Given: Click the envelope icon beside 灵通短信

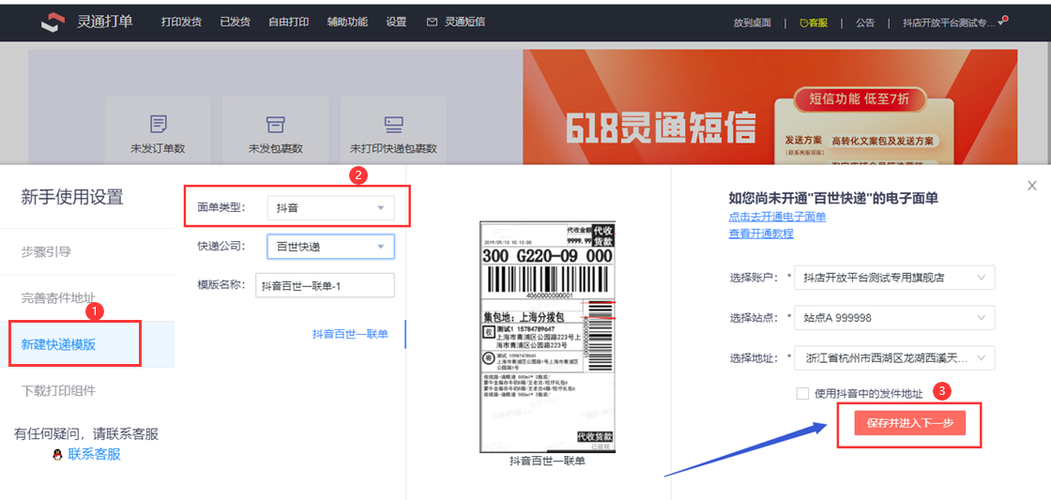Looking at the screenshot, I should [432, 22].
